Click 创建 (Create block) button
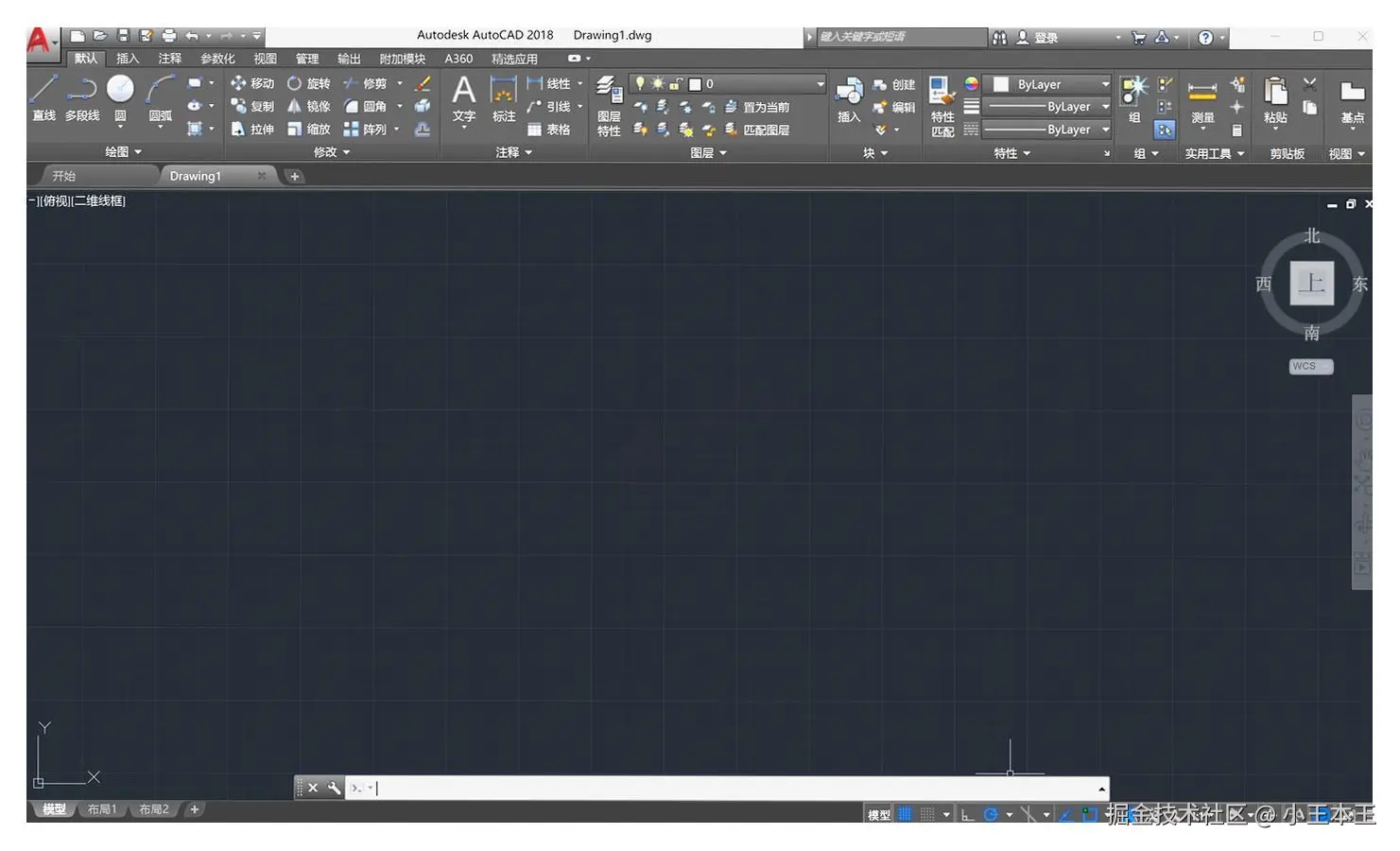This screenshot has width=1400, height=851. (x=894, y=84)
